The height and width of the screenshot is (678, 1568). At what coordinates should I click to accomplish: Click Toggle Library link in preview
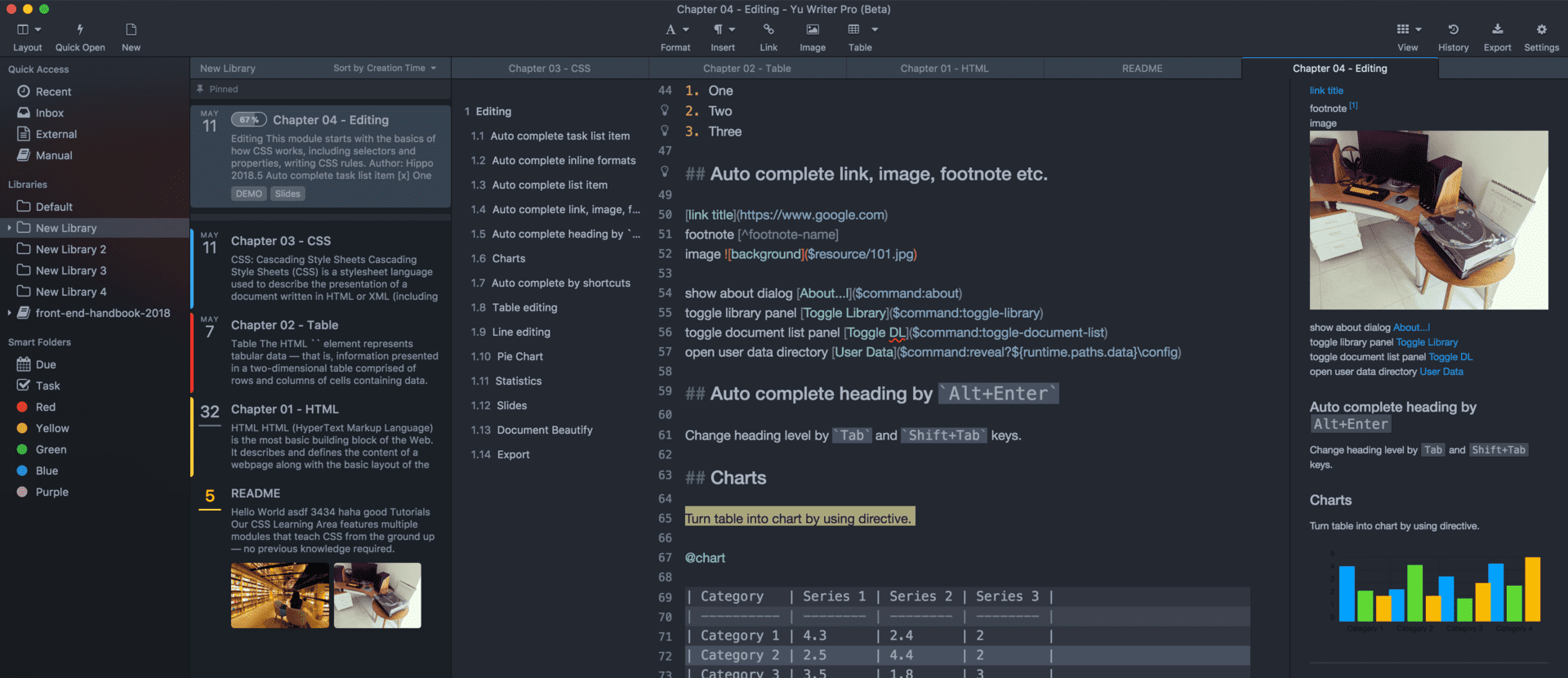[x=1427, y=342]
